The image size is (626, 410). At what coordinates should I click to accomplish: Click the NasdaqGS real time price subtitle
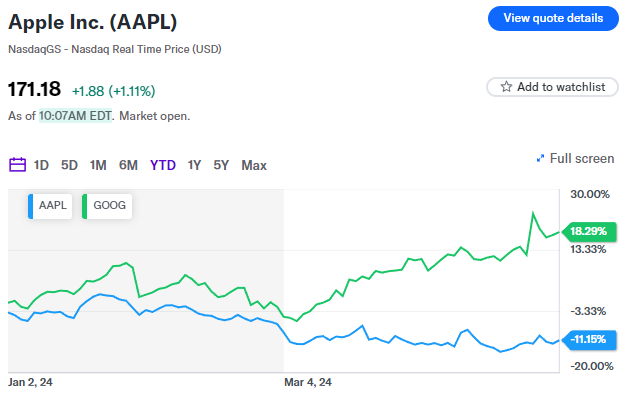[115, 49]
